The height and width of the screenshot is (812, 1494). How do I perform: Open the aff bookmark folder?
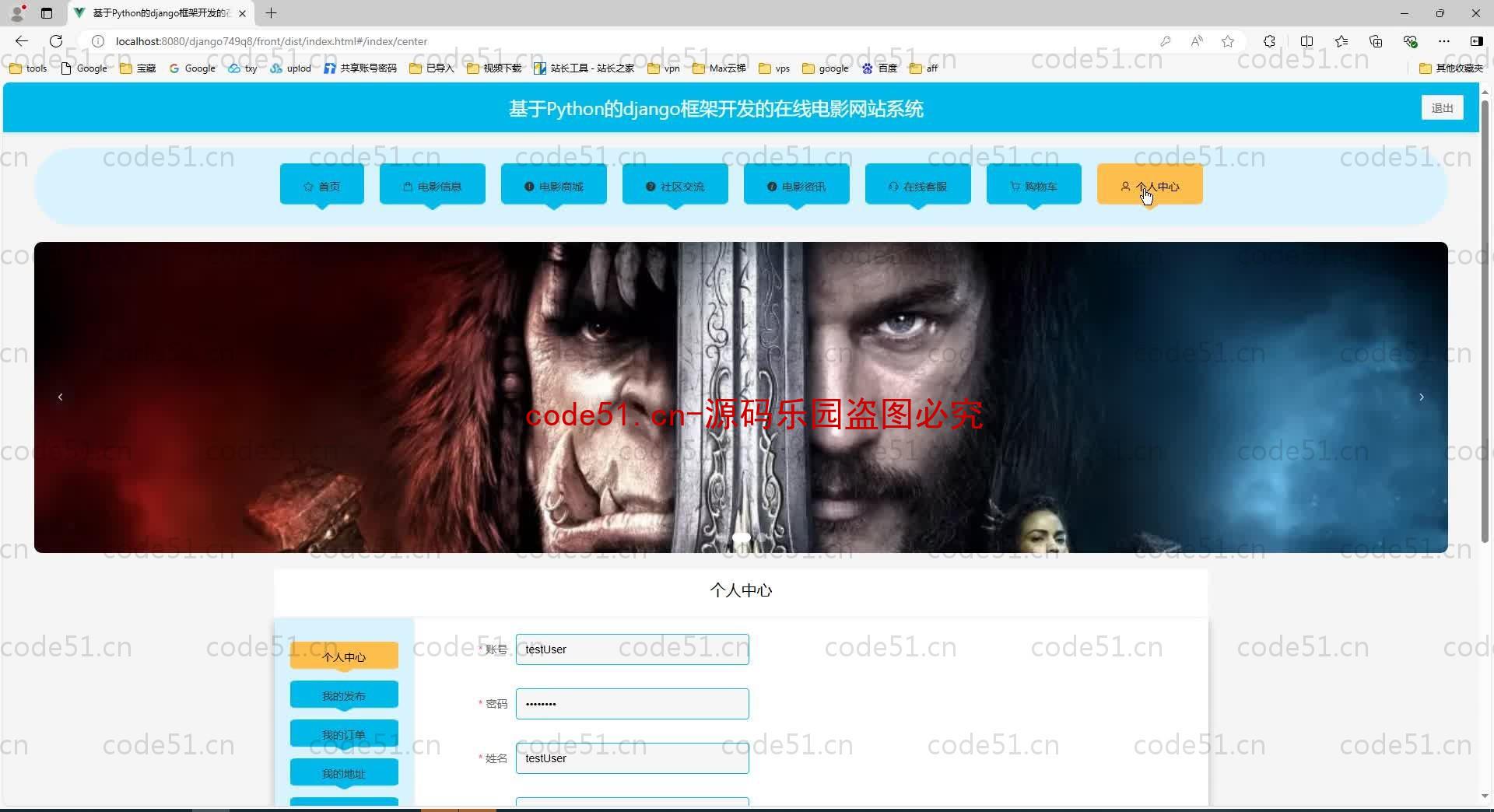[924, 68]
